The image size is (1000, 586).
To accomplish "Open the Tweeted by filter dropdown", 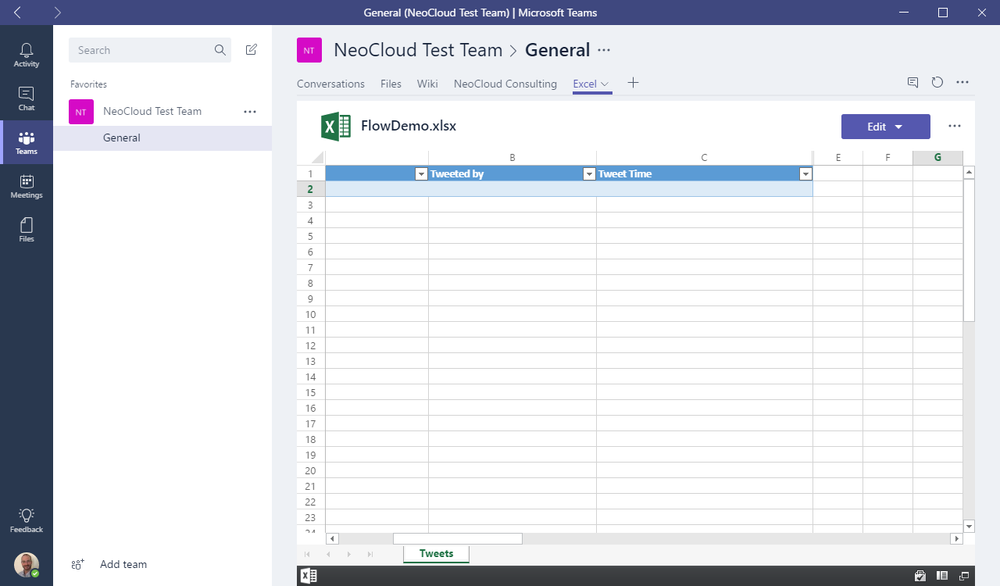I will click(x=589, y=174).
